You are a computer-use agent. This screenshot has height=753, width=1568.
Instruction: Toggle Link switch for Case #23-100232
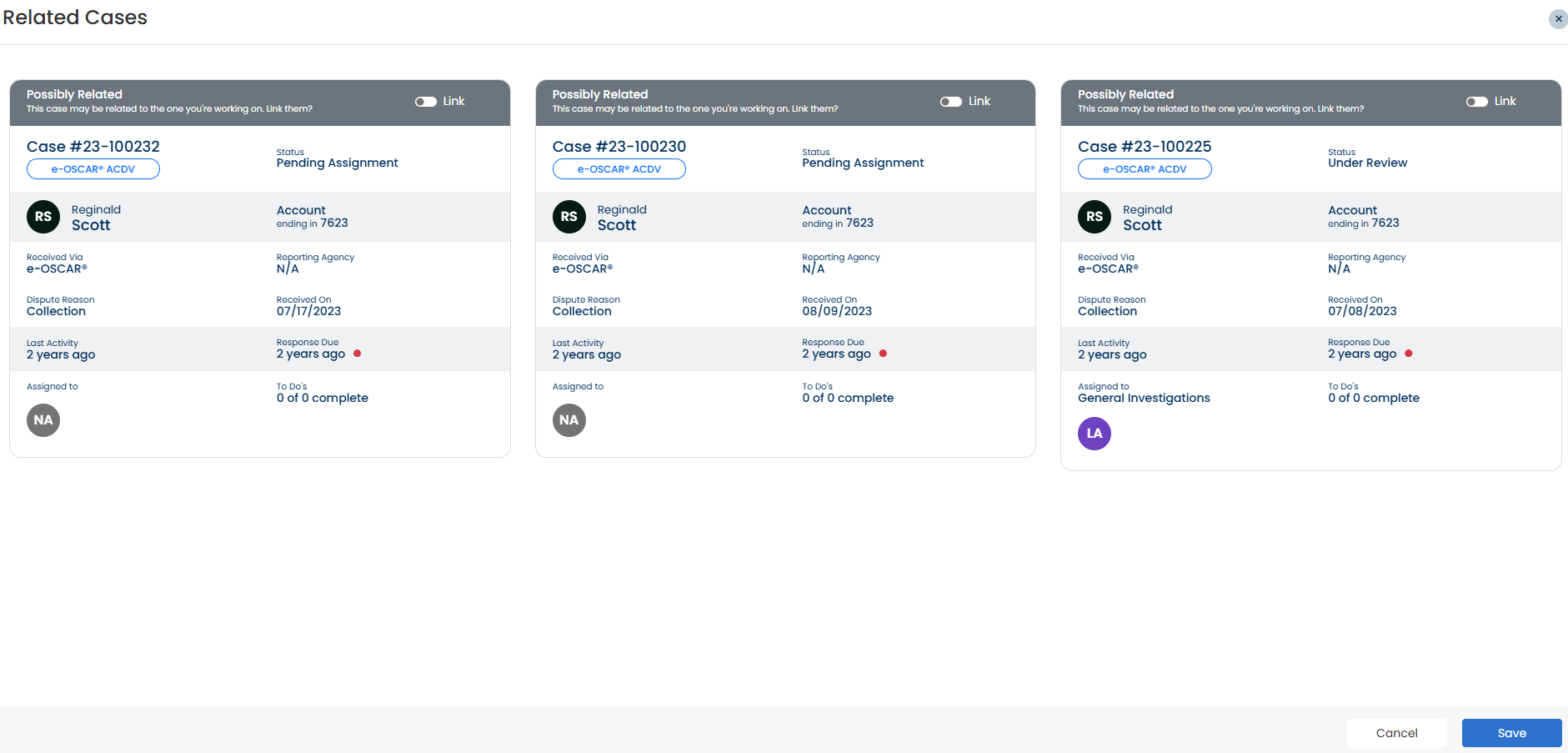click(x=426, y=102)
